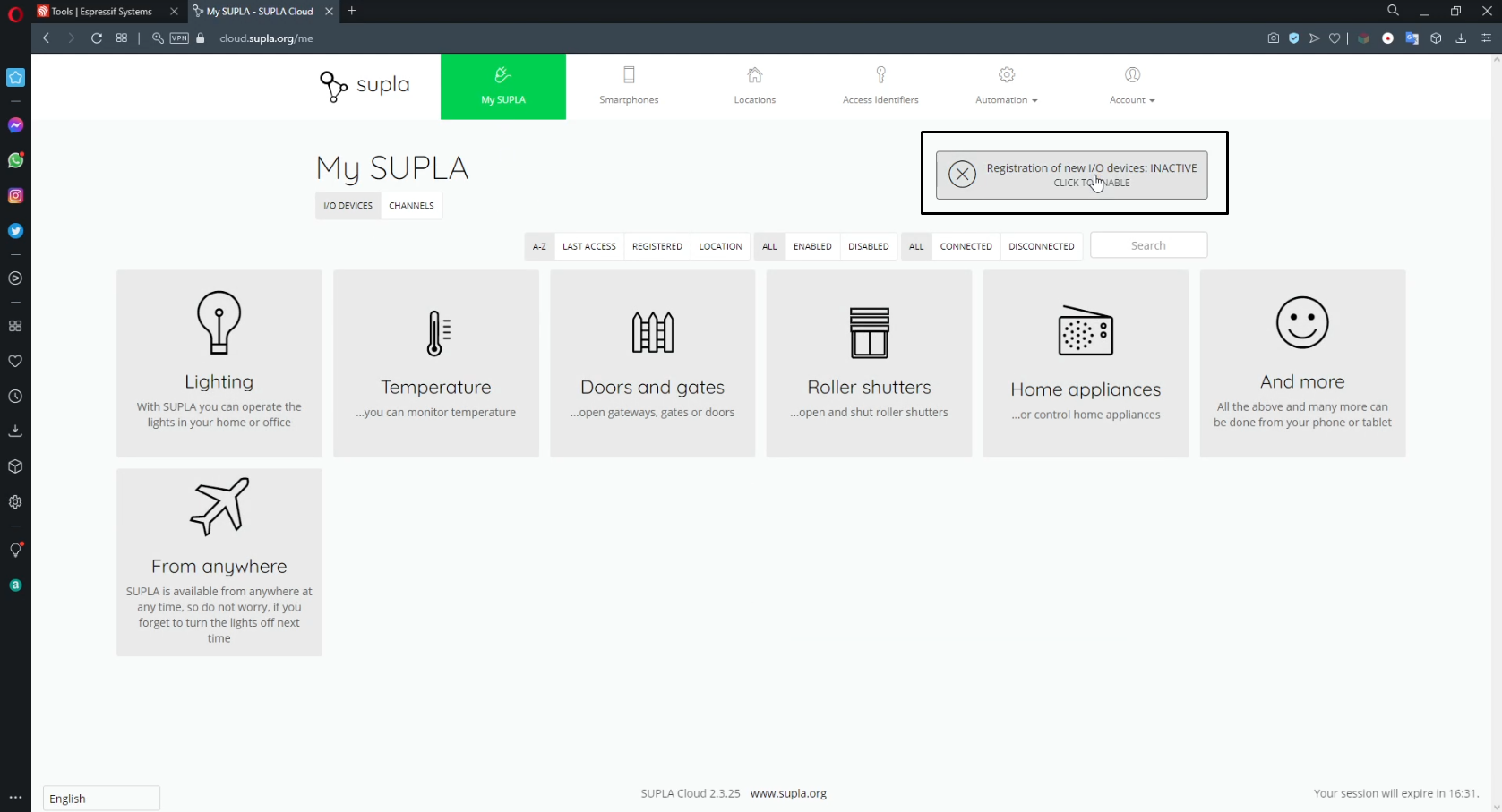Open bookmarks heart in the Opera sidebar

pos(15,362)
